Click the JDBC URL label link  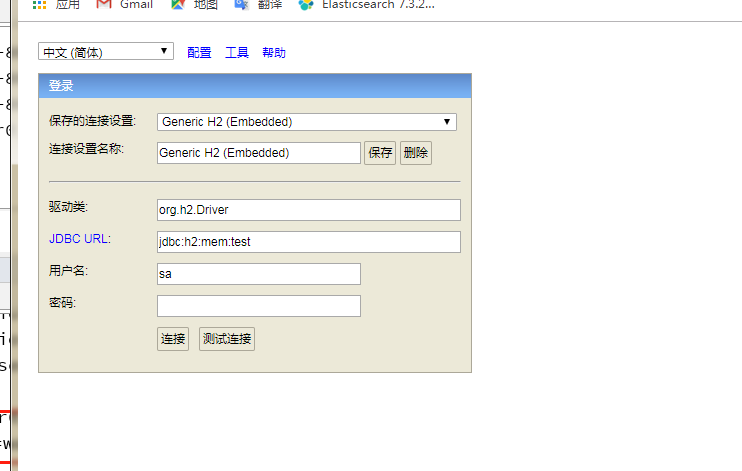click(x=79, y=239)
